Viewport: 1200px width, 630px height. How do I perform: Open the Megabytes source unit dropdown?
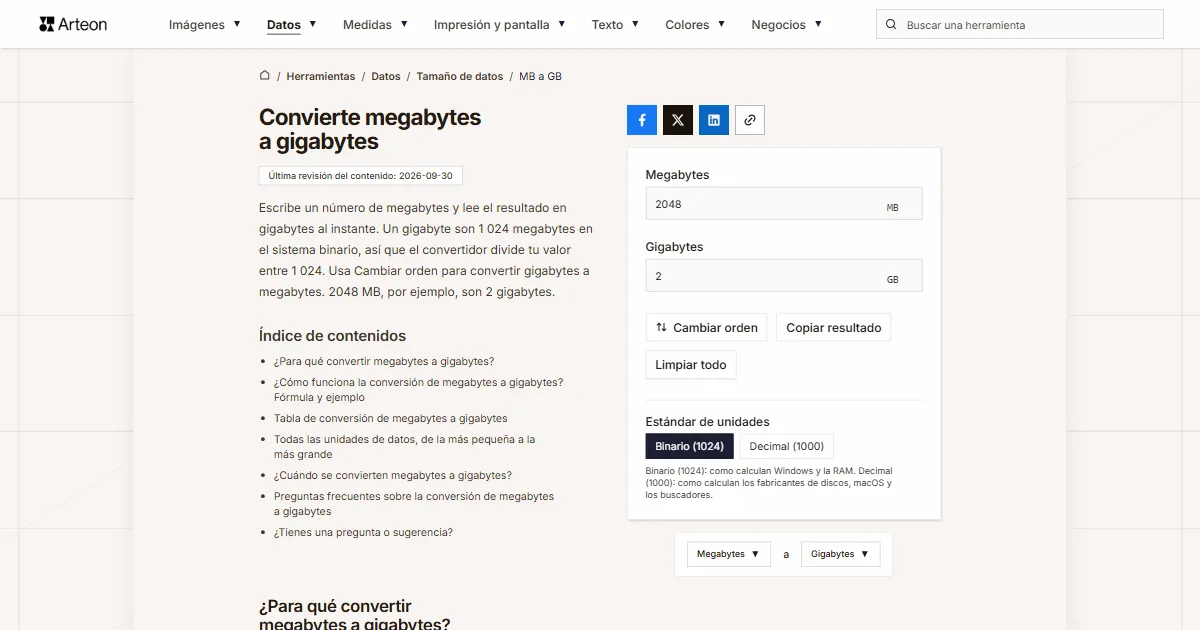click(728, 554)
